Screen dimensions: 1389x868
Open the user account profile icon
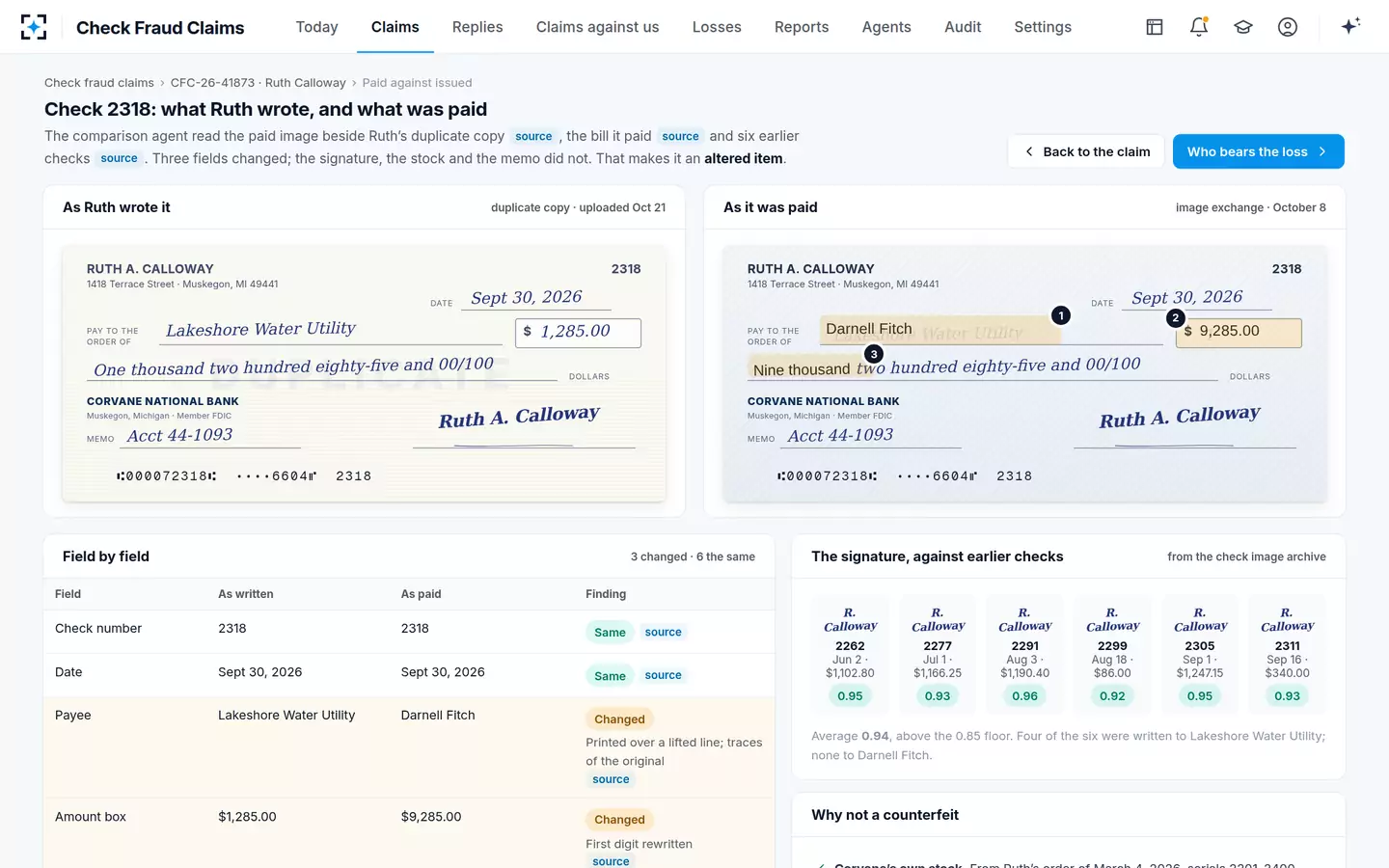(x=1288, y=27)
